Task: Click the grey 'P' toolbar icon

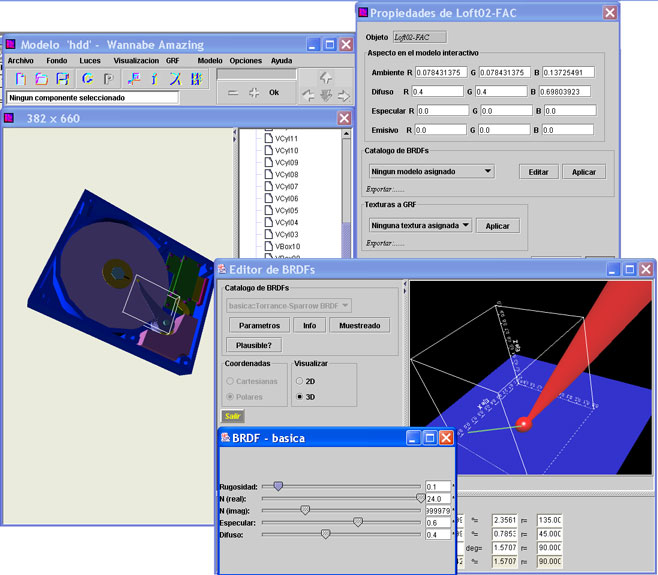Action: pyautogui.click(x=109, y=78)
